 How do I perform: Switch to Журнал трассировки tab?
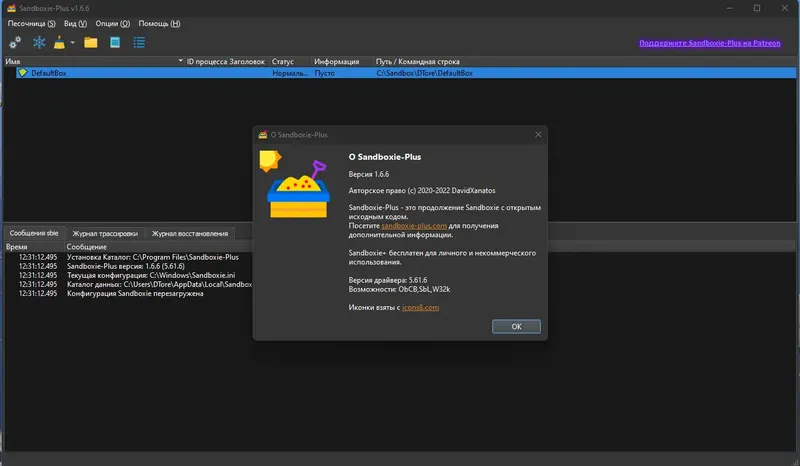click(x=105, y=233)
